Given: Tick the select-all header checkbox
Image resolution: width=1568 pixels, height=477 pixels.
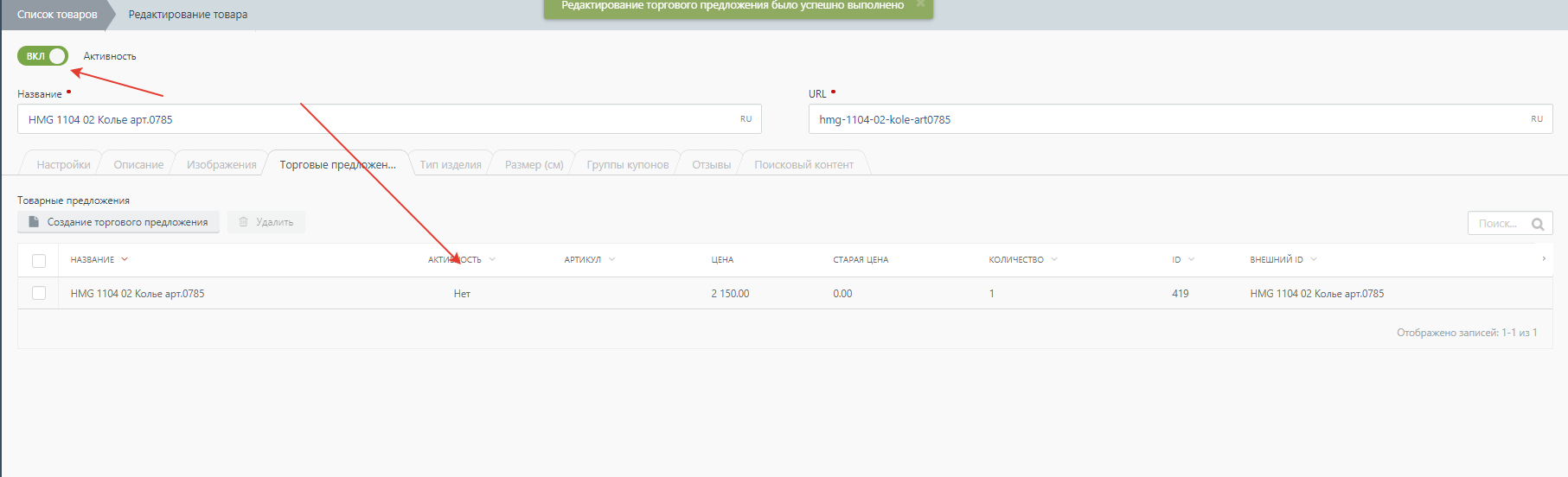Looking at the screenshot, I should (39, 260).
